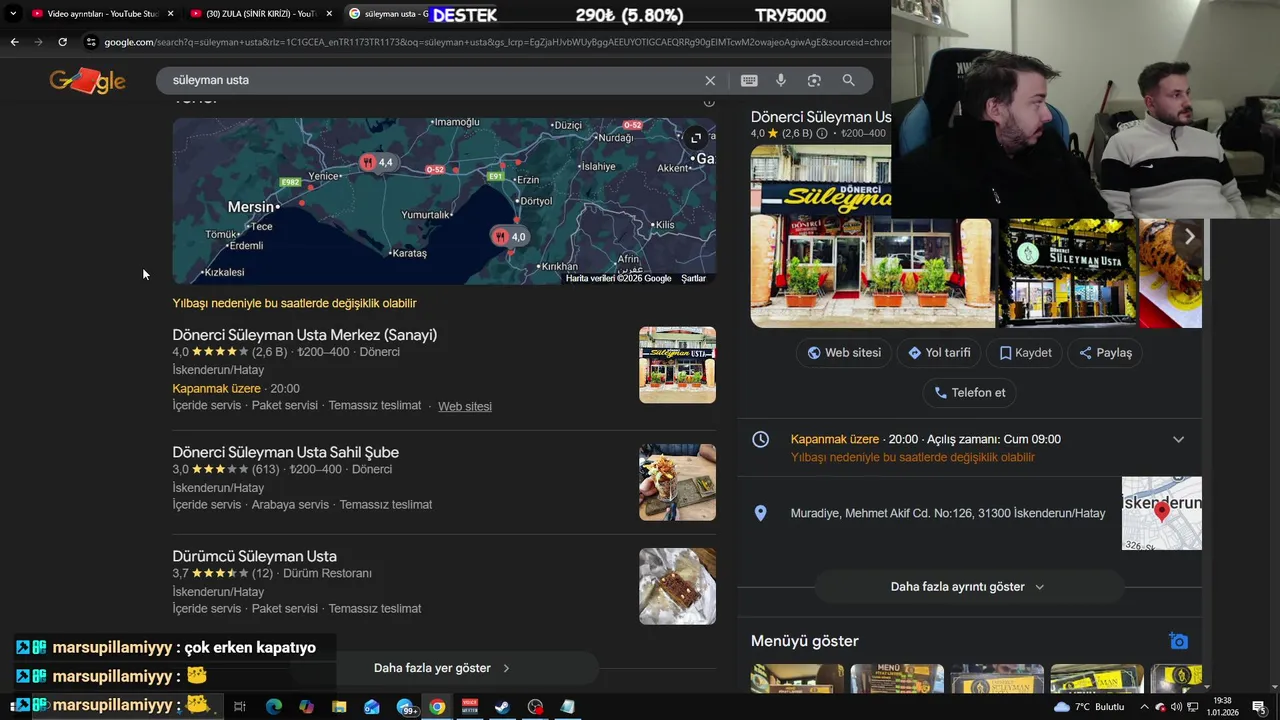Search by image with Google Lens icon
Image resolution: width=1280 pixels, height=720 pixels.
coord(814,80)
